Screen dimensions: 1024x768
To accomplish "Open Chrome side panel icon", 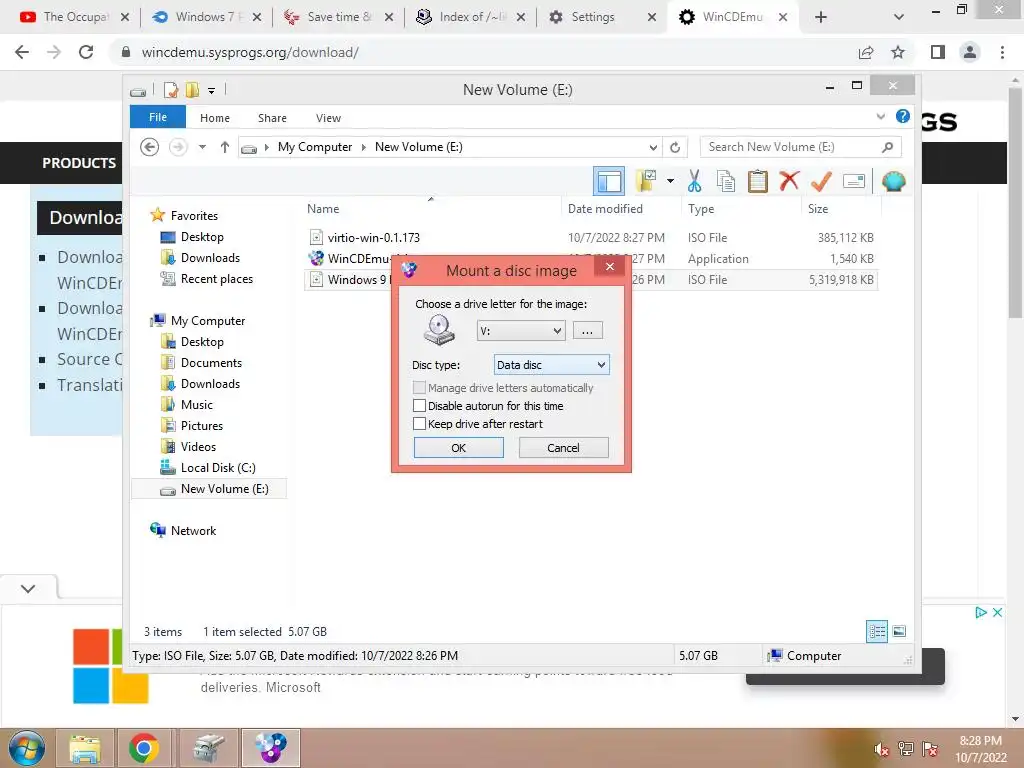I will point(938,52).
